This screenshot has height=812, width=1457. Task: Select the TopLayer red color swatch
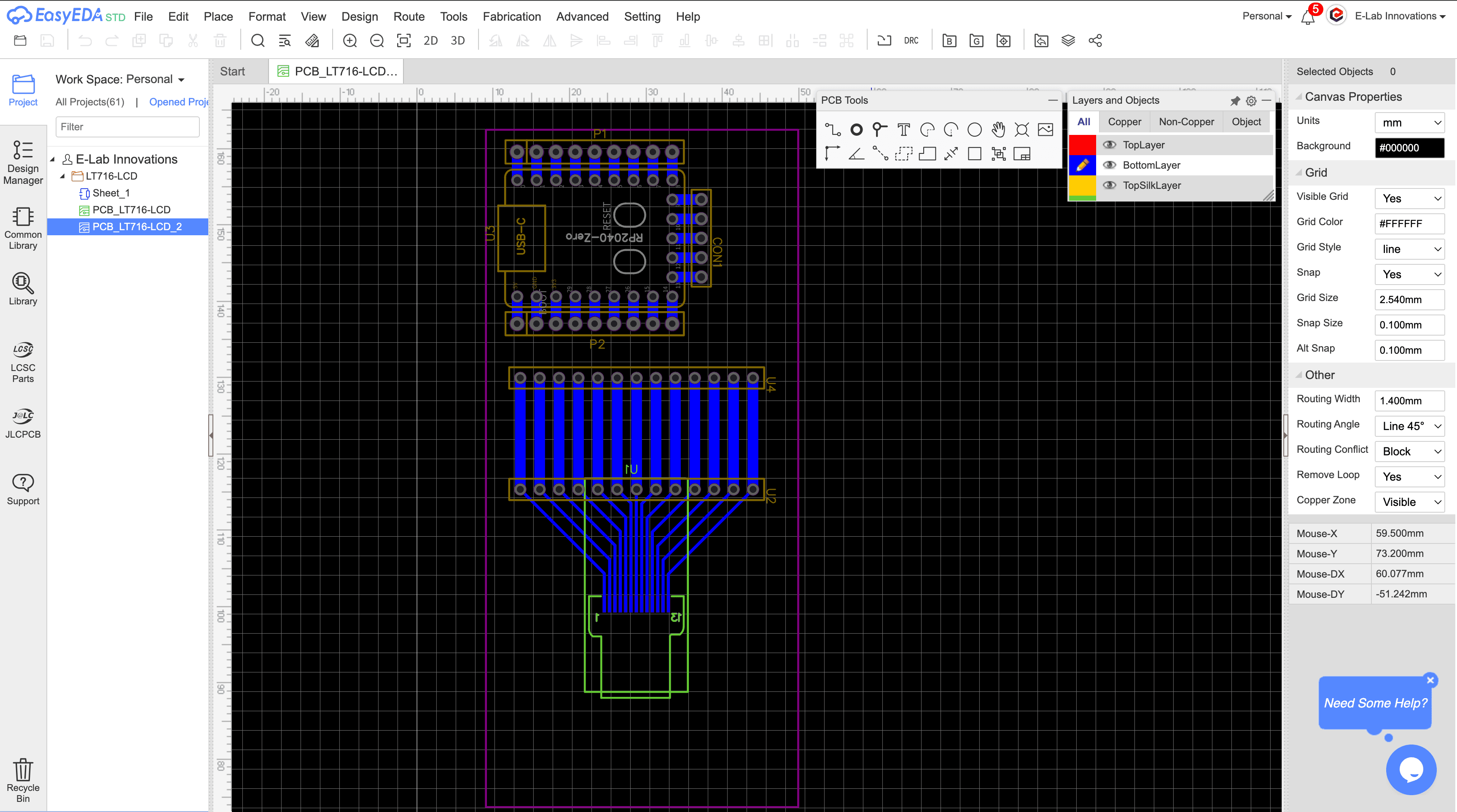(1082, 145)
